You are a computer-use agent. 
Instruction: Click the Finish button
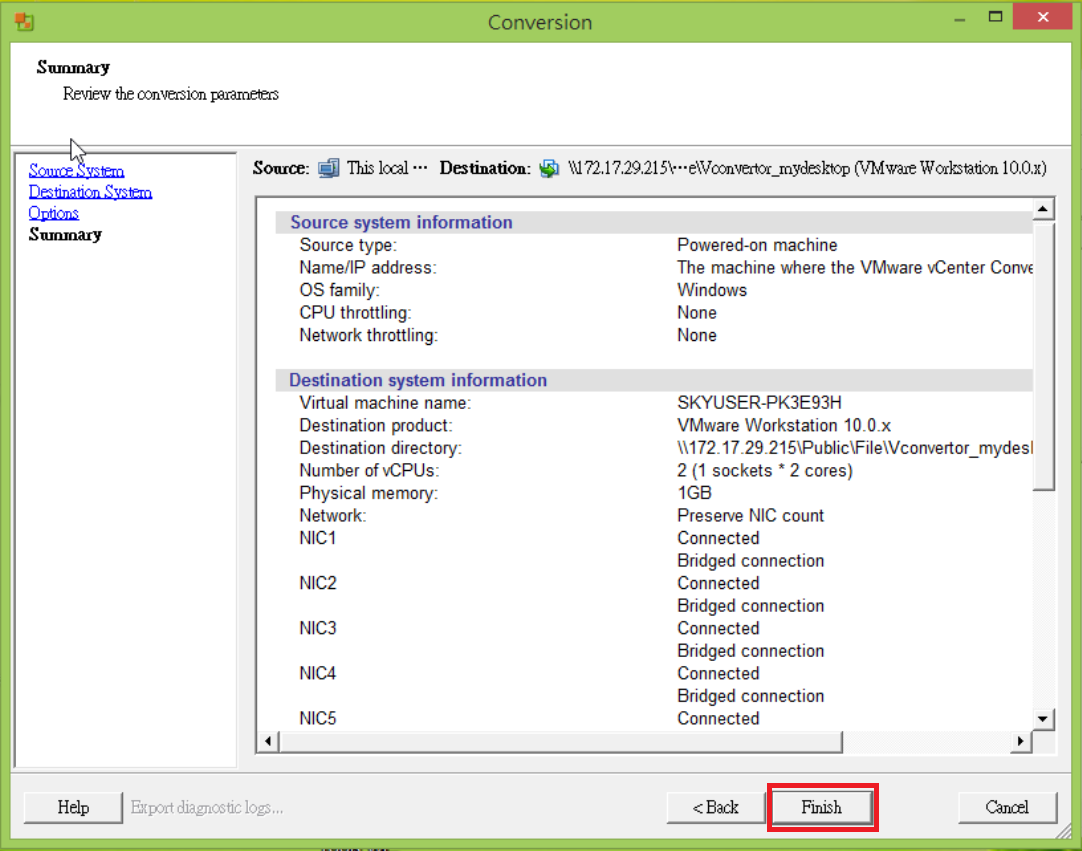(822, 807)
